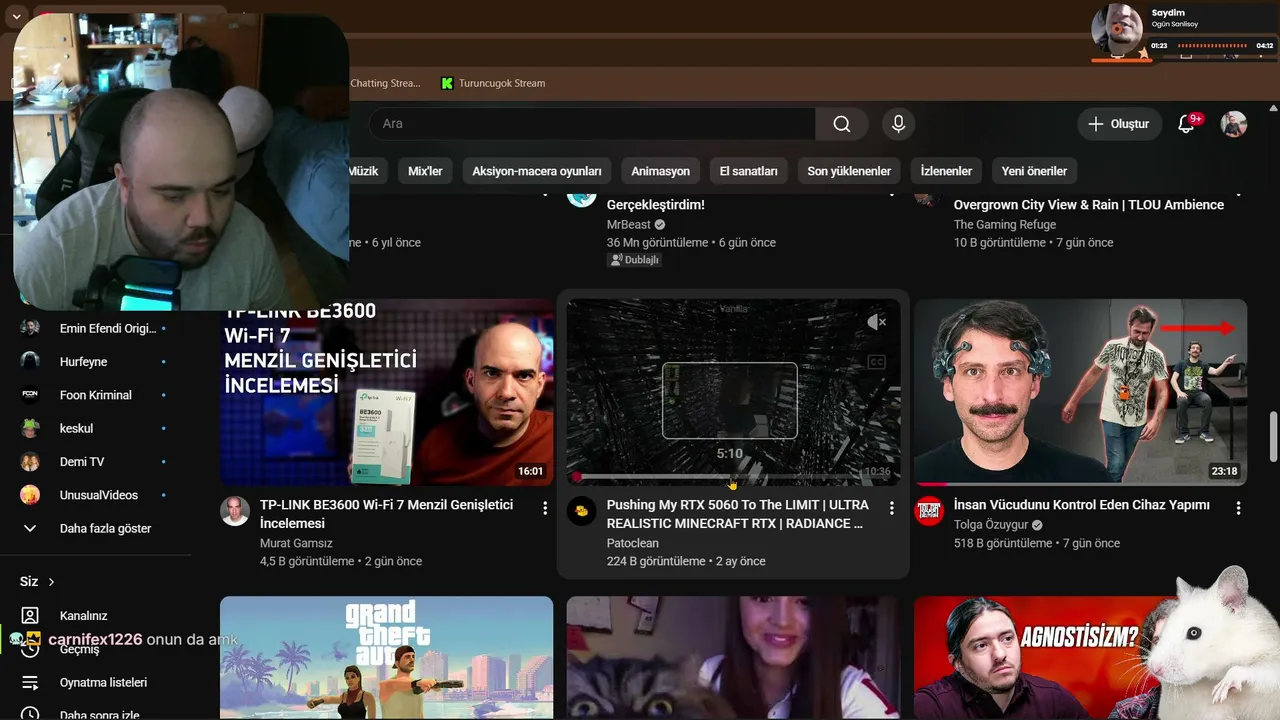Start voice search with the microphone icon

click(898, 124)
